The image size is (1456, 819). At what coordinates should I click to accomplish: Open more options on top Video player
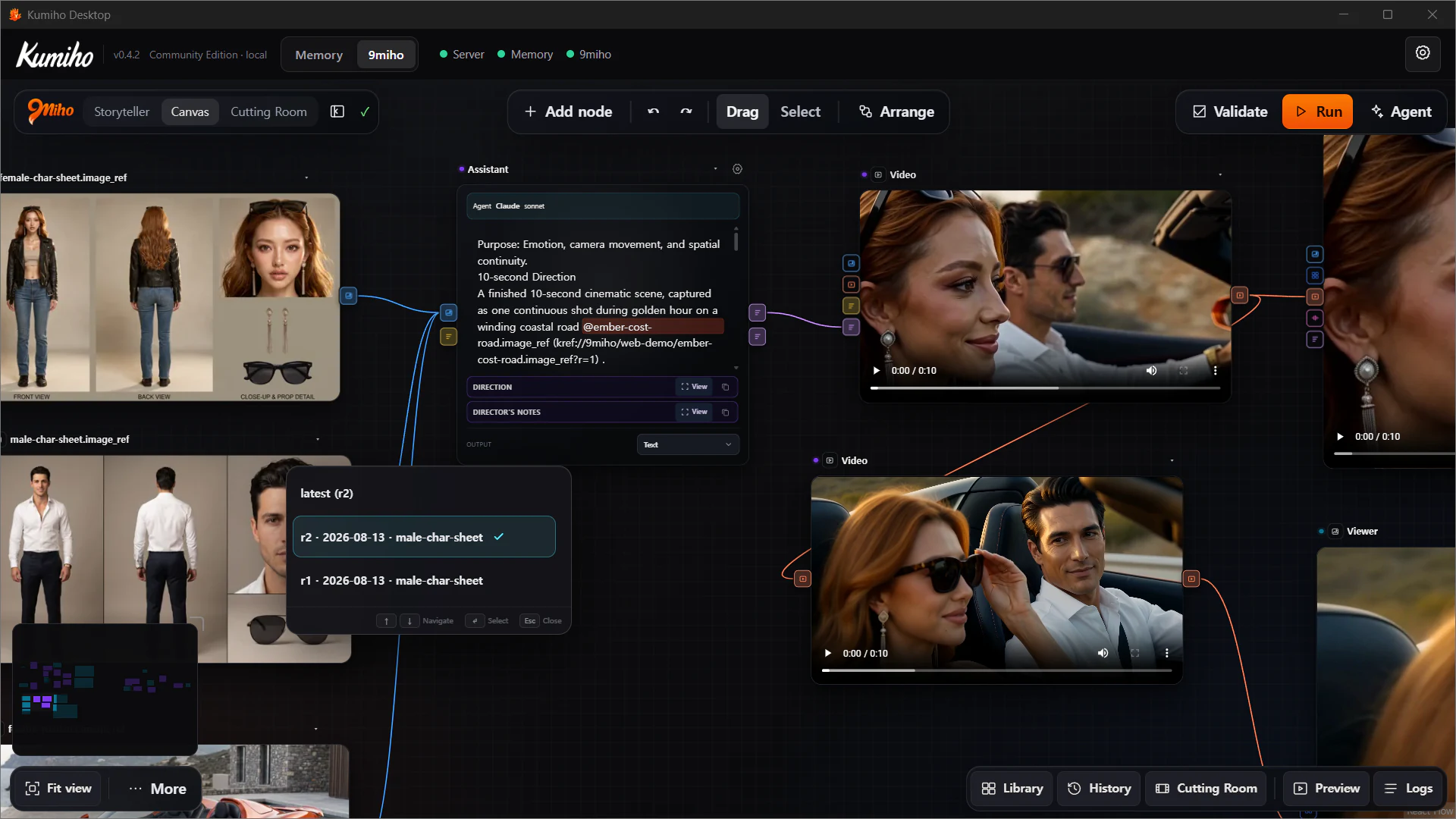pos(1215,371)
